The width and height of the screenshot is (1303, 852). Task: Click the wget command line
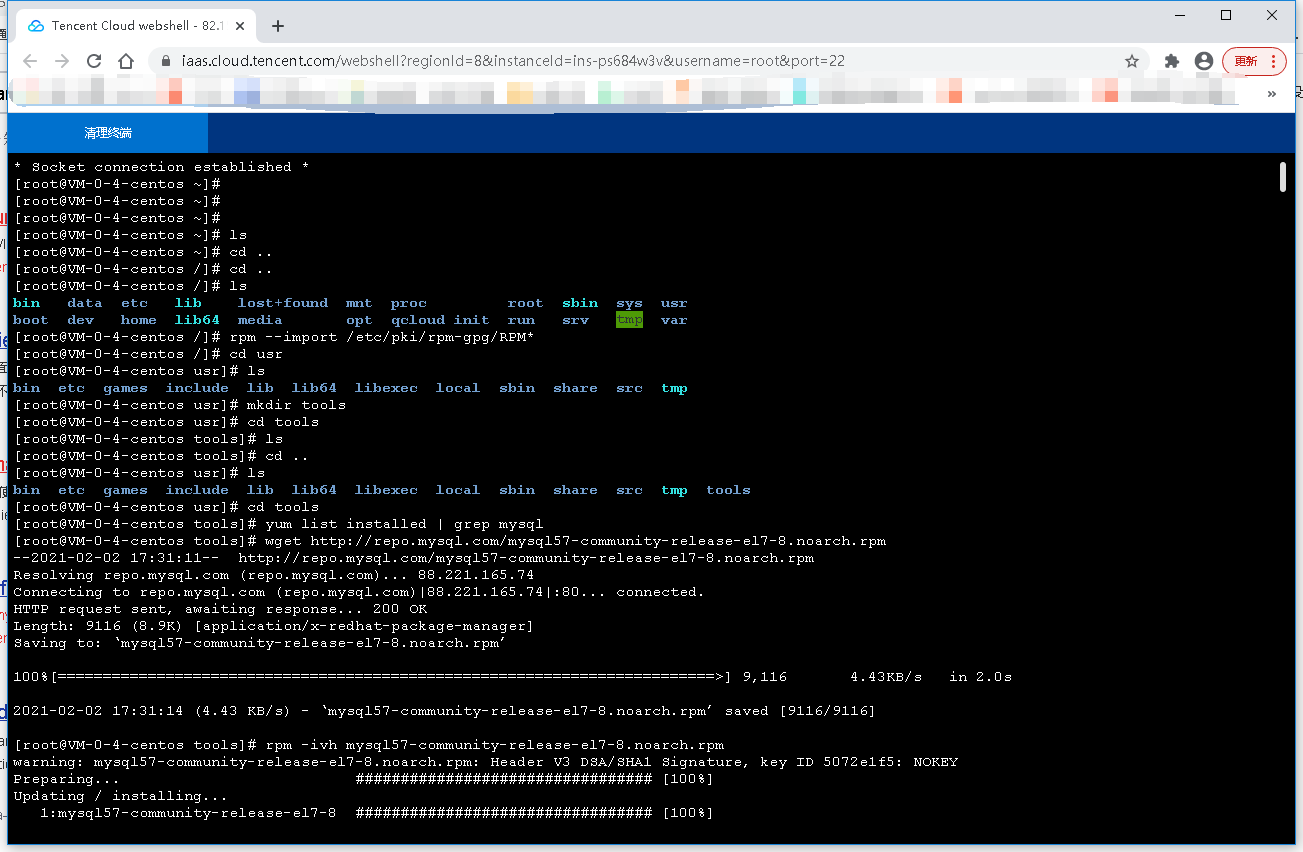pyautogui.click(x=450, y=541)
